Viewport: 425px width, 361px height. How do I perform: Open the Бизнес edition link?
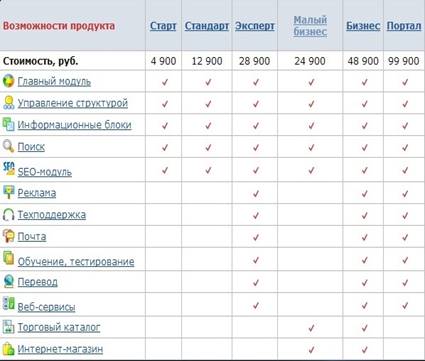(x=363, y=26)
